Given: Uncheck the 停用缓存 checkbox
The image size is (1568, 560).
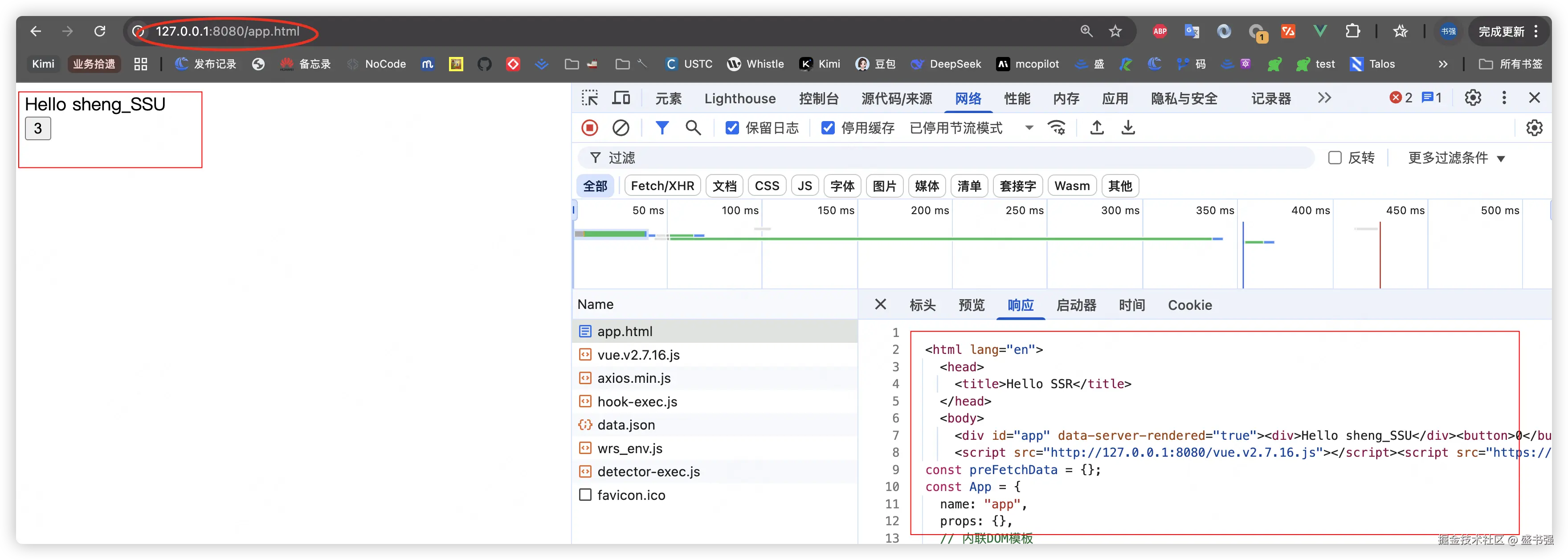Looking at the screenshot, I should pyautogui.click(x=828, y=128).
